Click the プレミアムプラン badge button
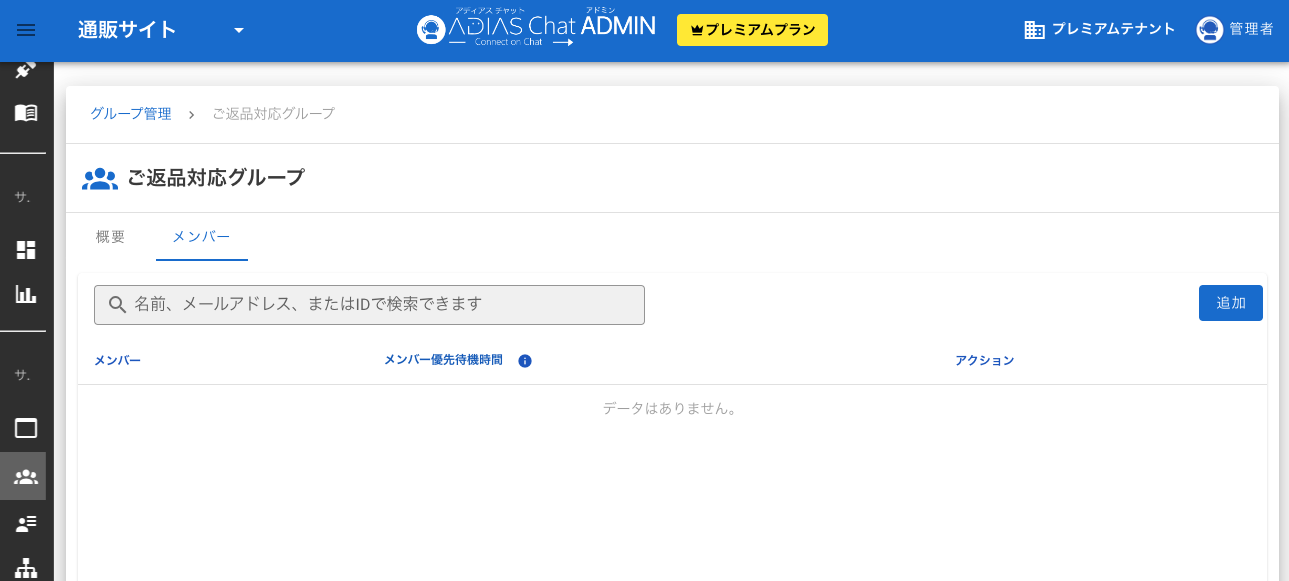1289x581 pixels. click(752, 30)
